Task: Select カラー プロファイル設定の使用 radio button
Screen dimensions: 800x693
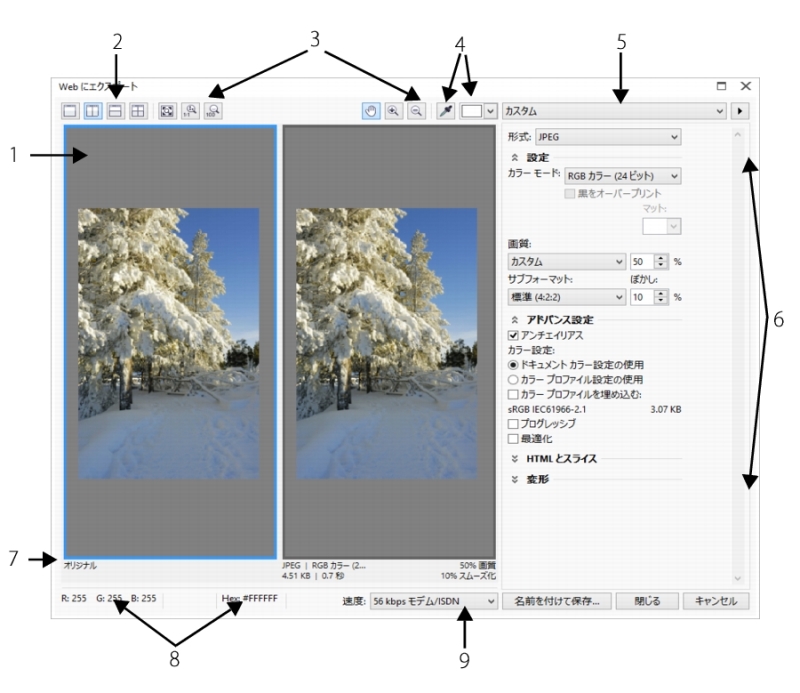Action: coord(514,379)
